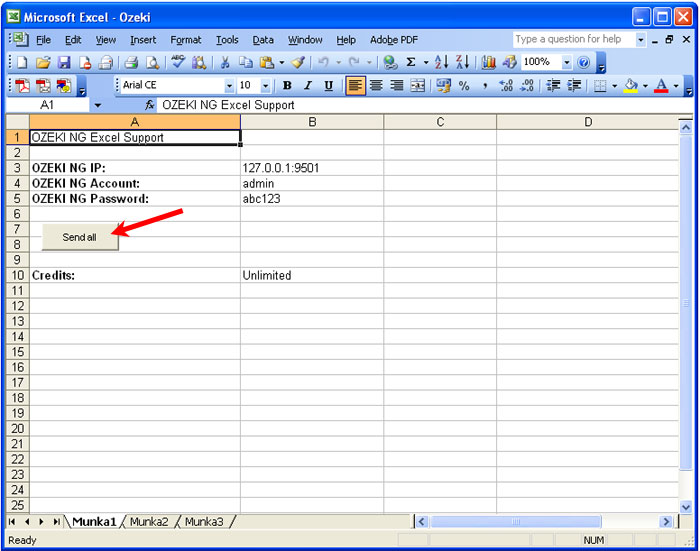Screen dimensions: 700x551
Task: Open Print Preview icon
Action: point(153,63)
